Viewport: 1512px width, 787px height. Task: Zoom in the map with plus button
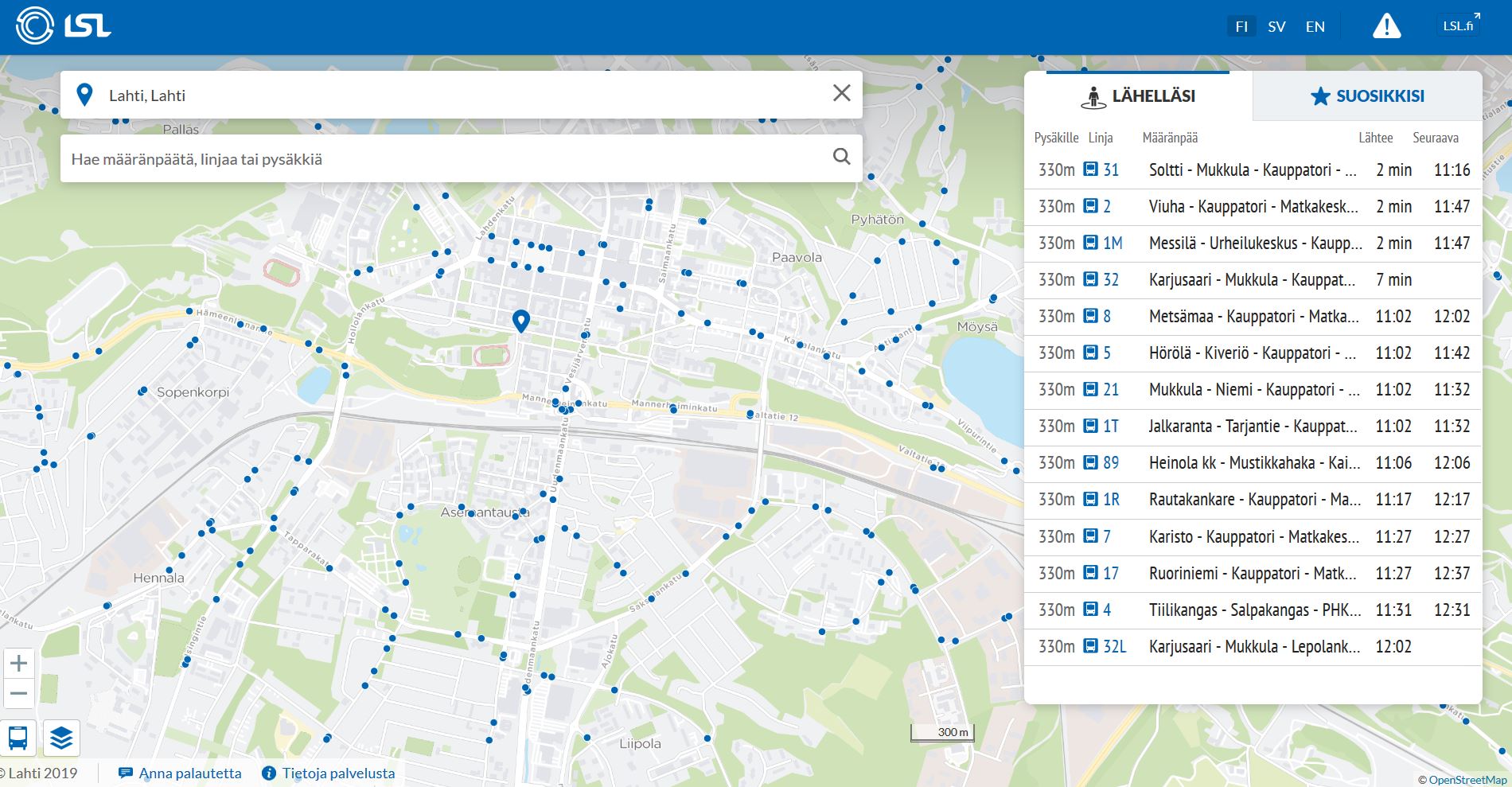click(19, 664)
